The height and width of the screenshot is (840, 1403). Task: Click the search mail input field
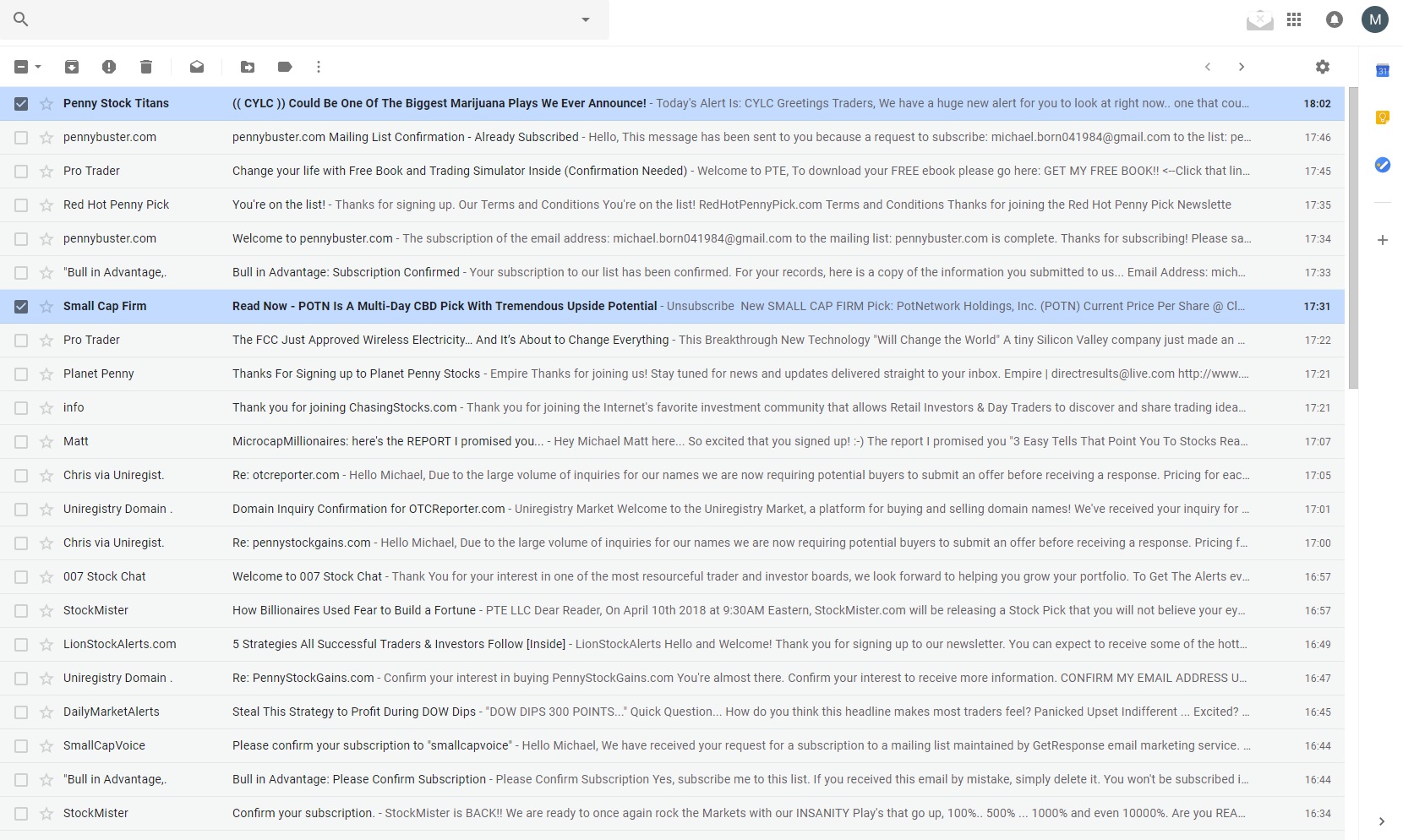[x=304, y=19]
